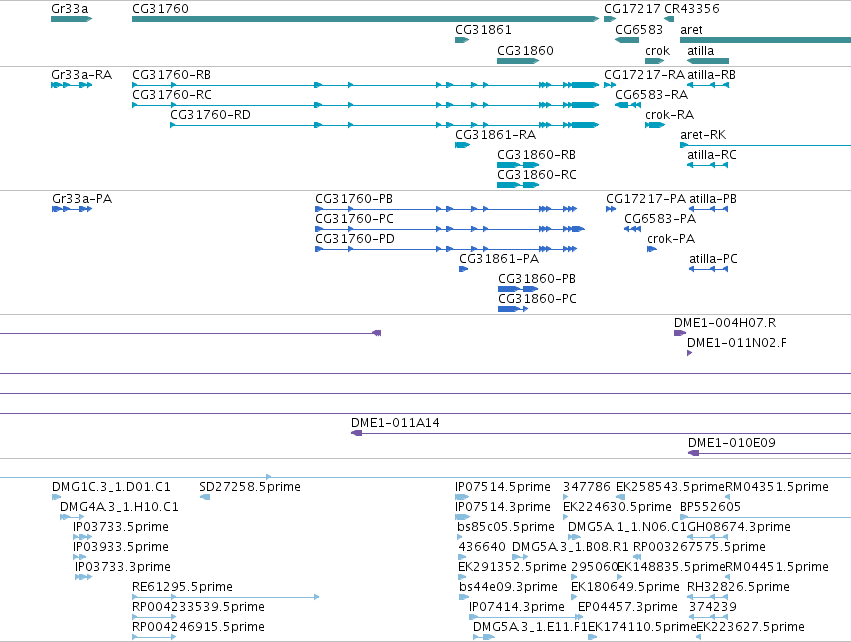The image size is (851, 642).
Task: Select the CG17217-PA protein label
Action: 646,199
